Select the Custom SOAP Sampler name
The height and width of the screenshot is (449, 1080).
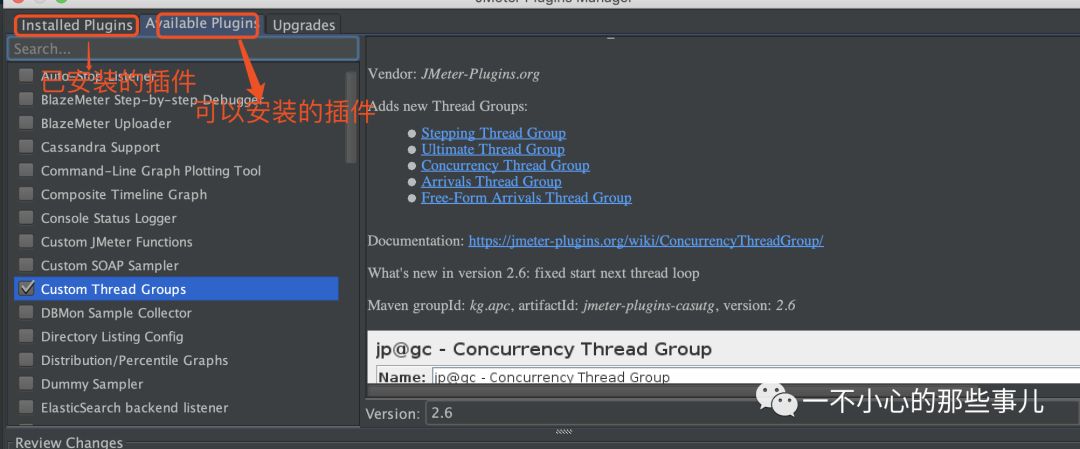coord(110,266)
